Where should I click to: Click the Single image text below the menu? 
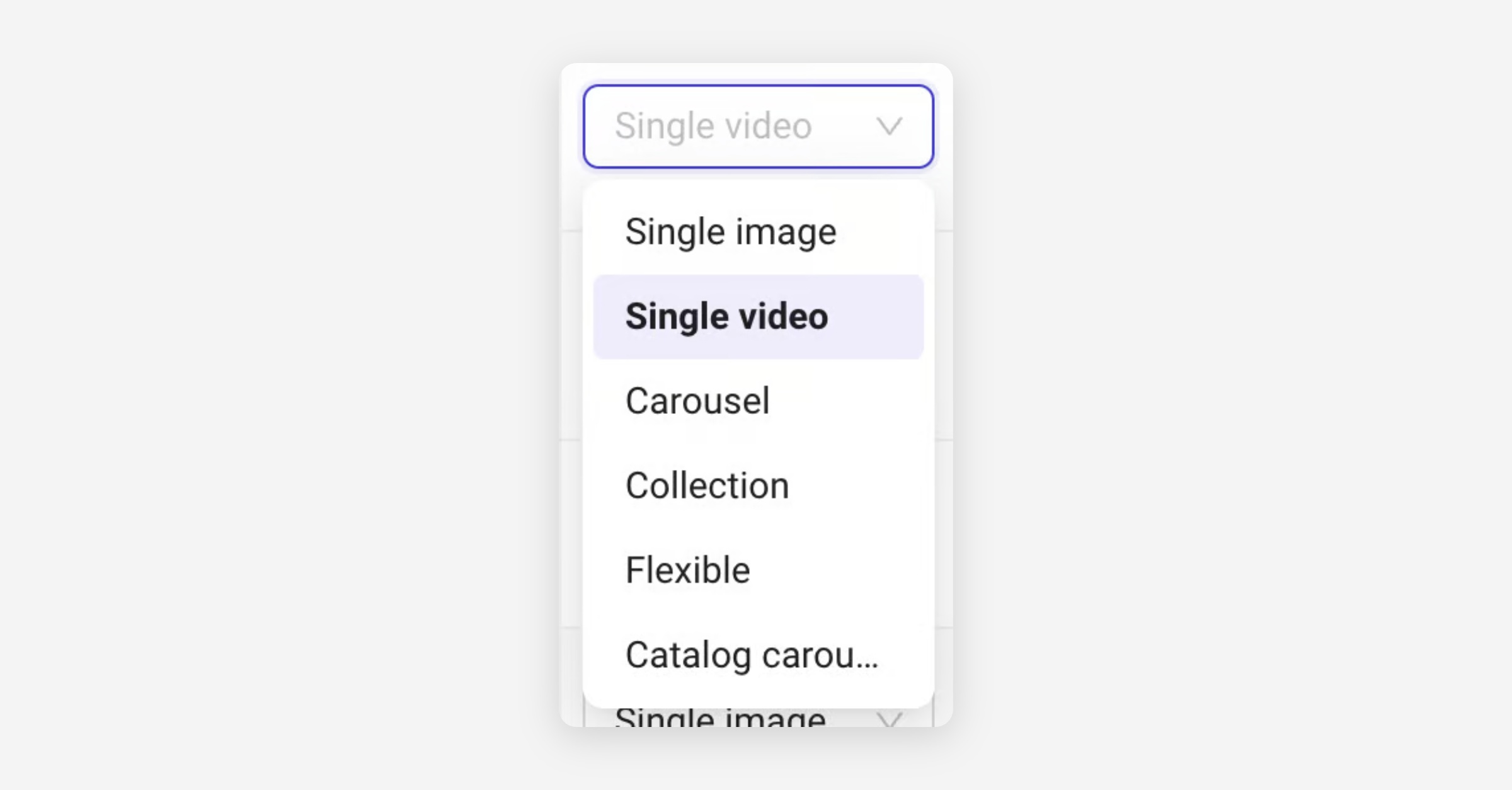720,719
